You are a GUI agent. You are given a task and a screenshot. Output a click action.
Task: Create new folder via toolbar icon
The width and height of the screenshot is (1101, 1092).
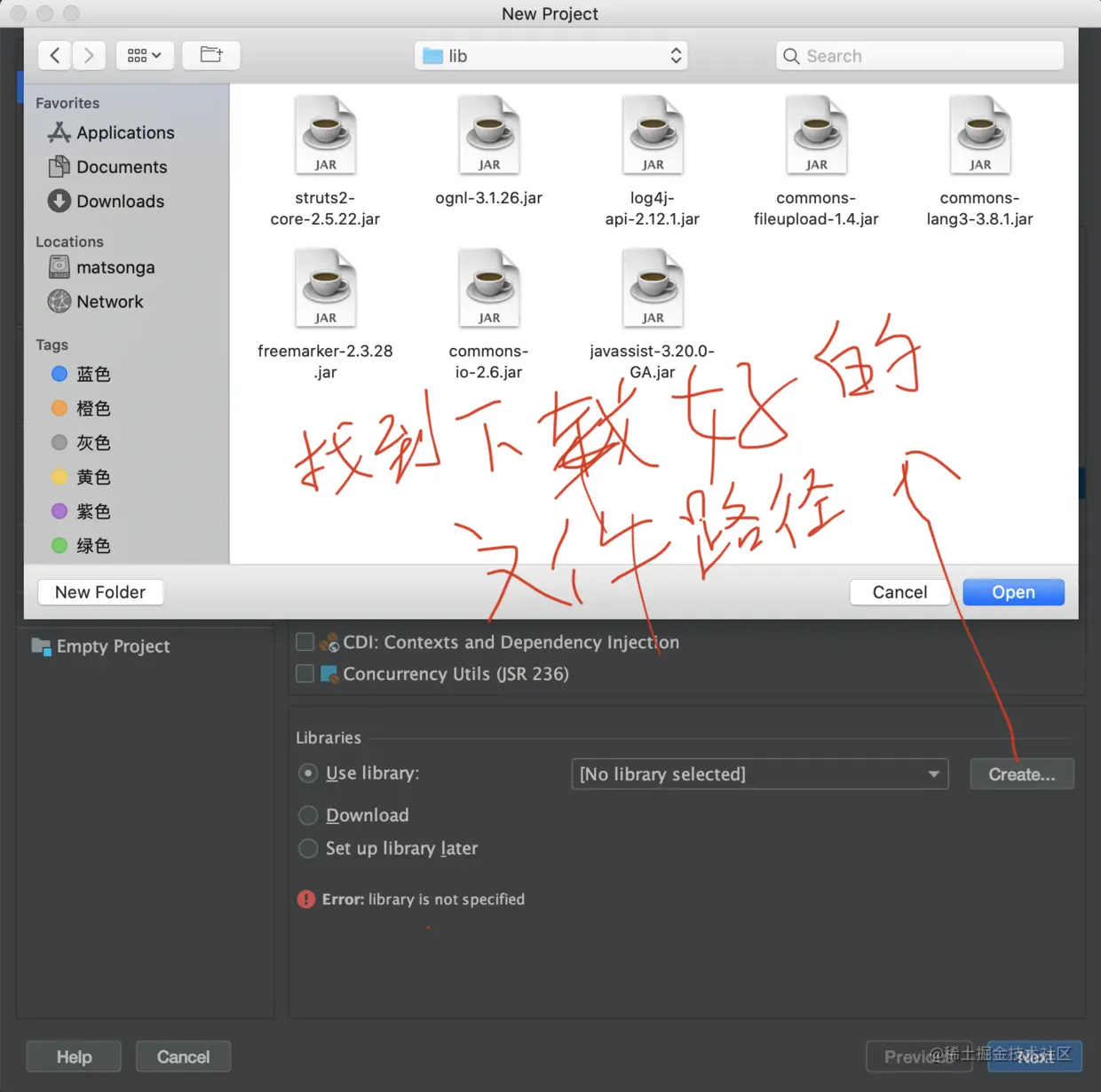pyautogui.click(x=211, y=55)
